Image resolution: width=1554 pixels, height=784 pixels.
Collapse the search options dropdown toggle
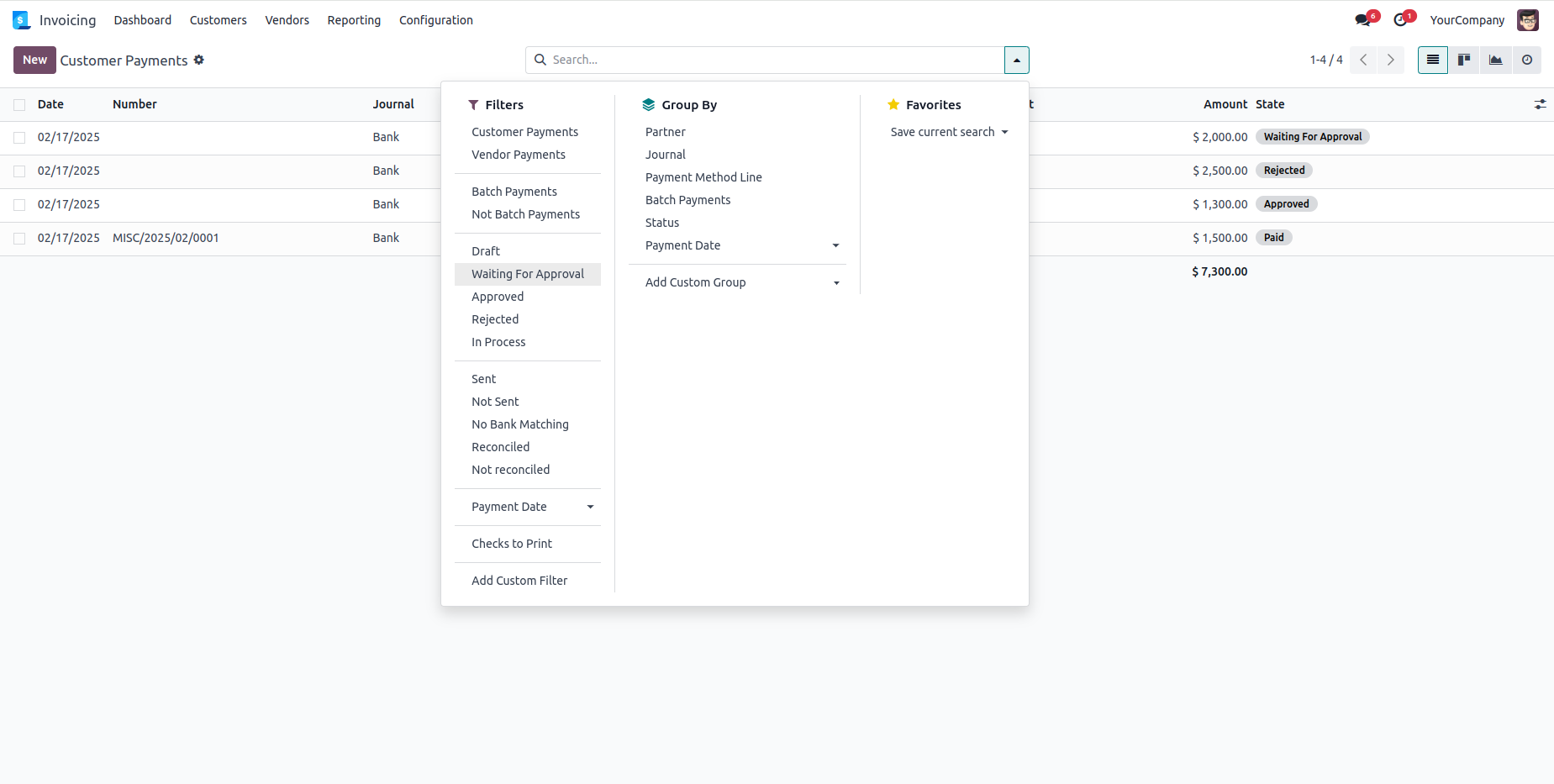(x=1016, y=60)
